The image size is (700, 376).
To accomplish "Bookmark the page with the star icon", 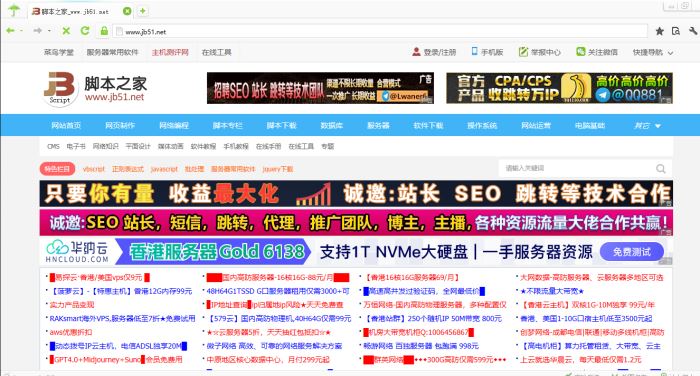I will [659, 31].
